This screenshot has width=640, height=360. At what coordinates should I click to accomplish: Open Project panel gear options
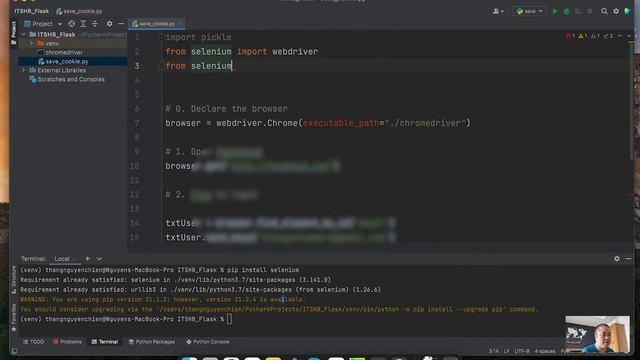(x=109, y=24)
